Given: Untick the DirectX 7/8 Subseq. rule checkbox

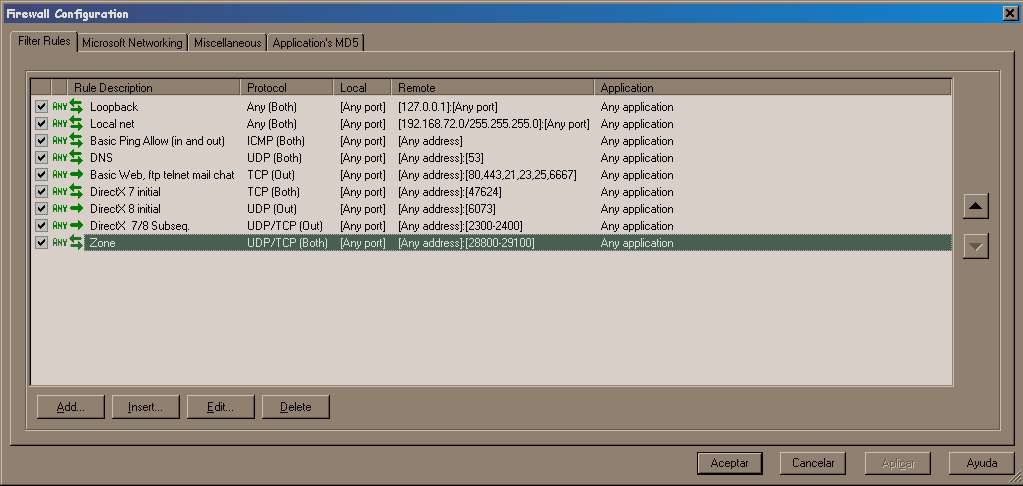Looking at the screenshot, I should click(41, 225).
